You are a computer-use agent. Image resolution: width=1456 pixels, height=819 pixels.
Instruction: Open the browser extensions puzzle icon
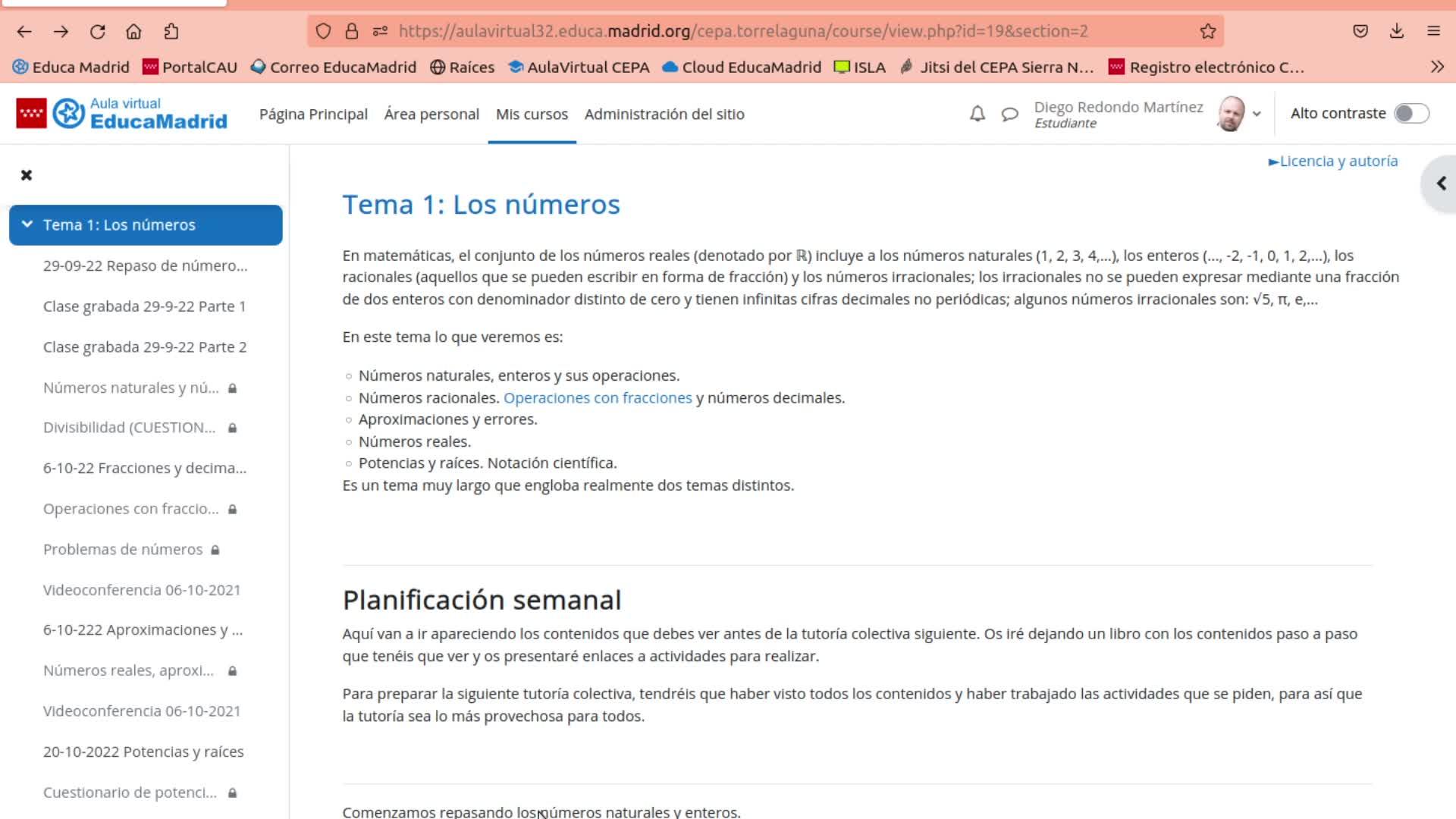pos(171,31)
